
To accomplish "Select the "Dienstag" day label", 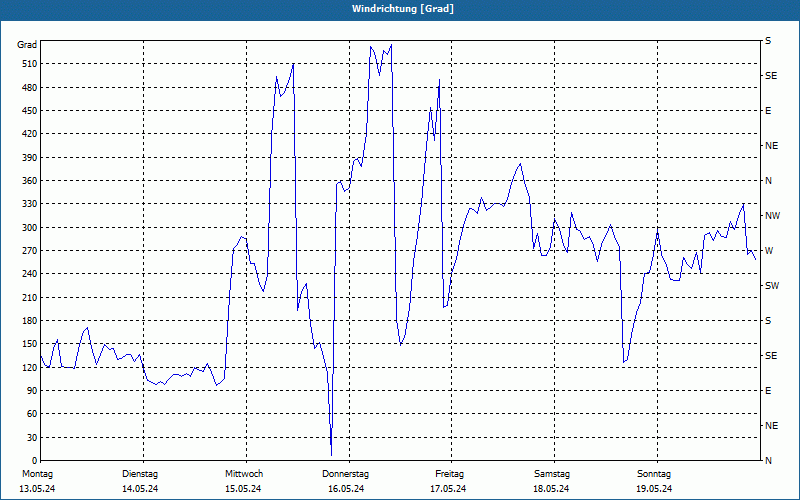I will (140, 474).
